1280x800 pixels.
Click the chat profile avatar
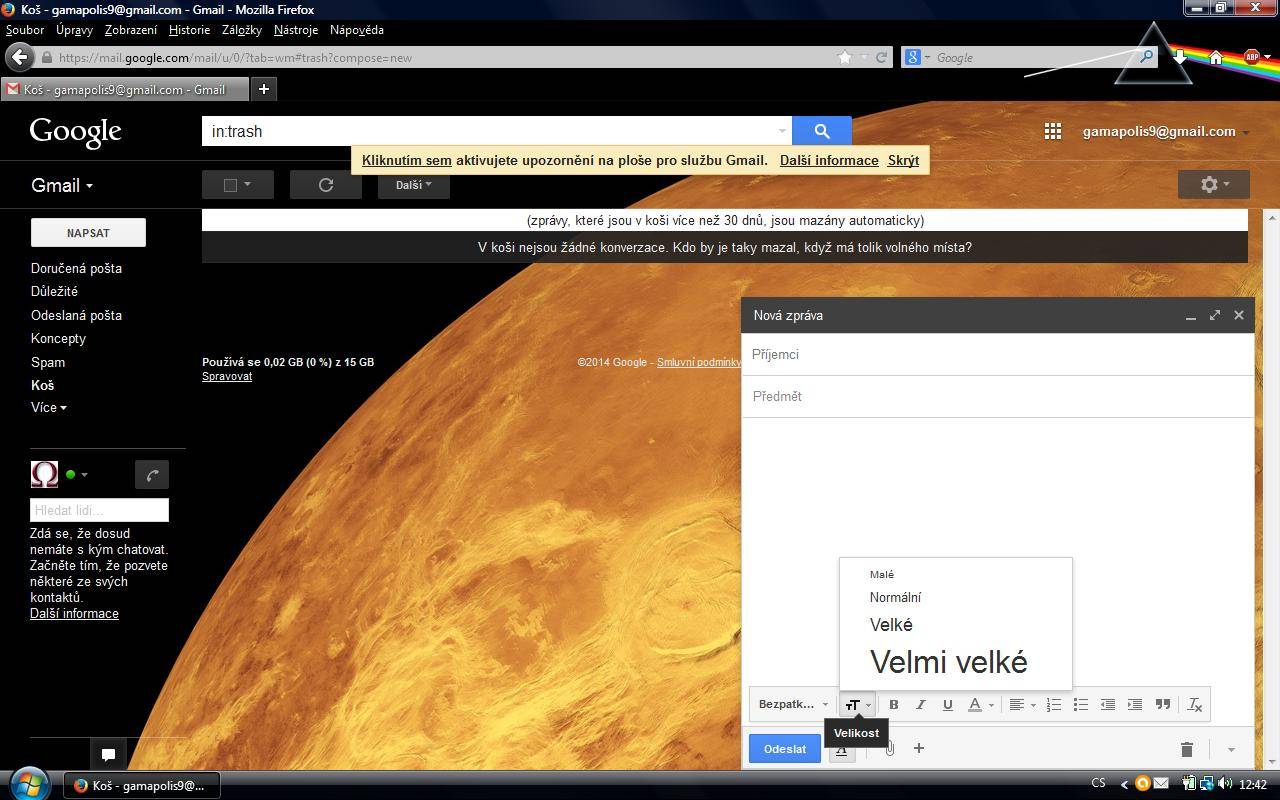45,474
